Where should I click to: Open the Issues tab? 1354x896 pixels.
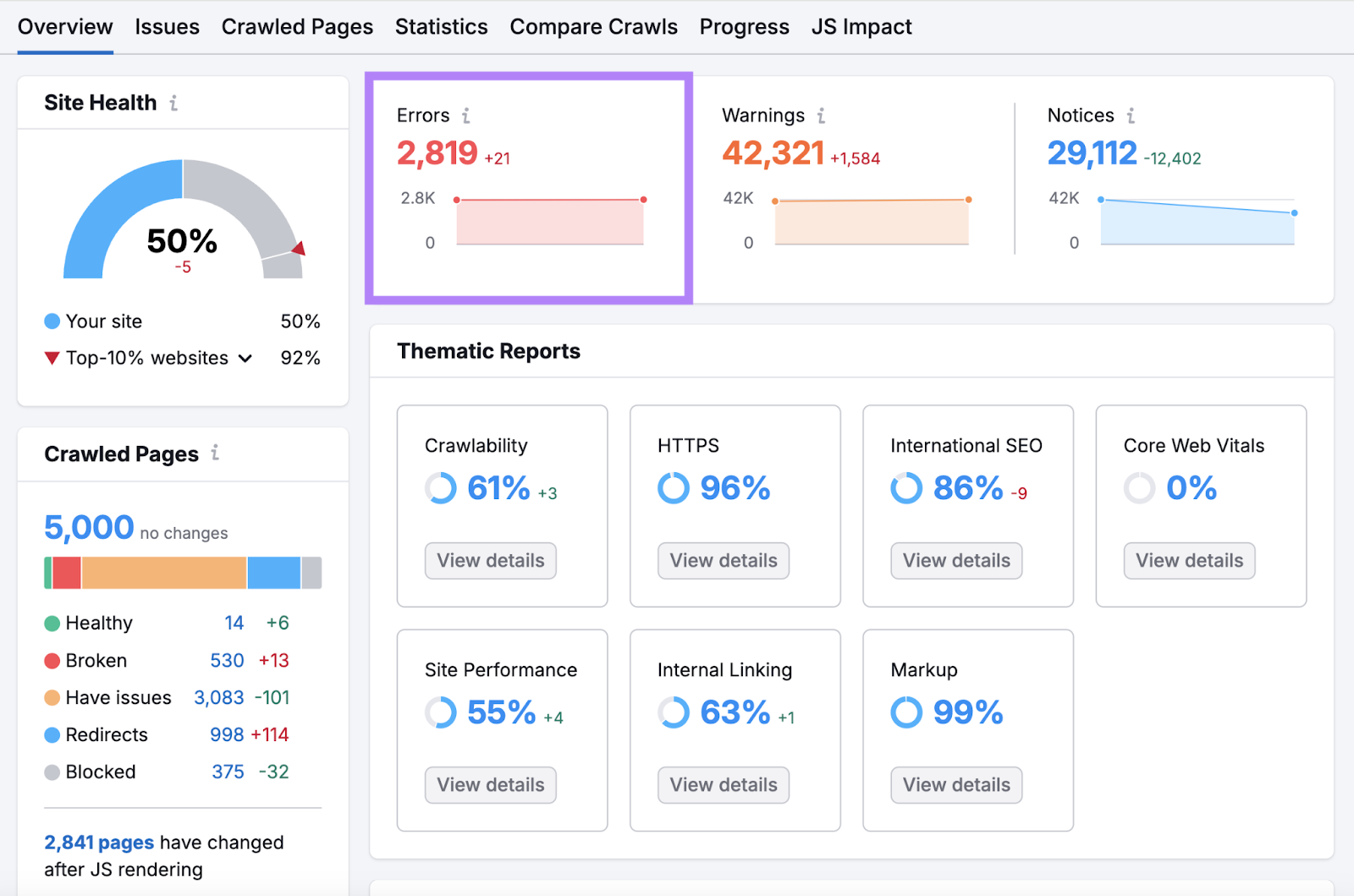click(167, 27)
